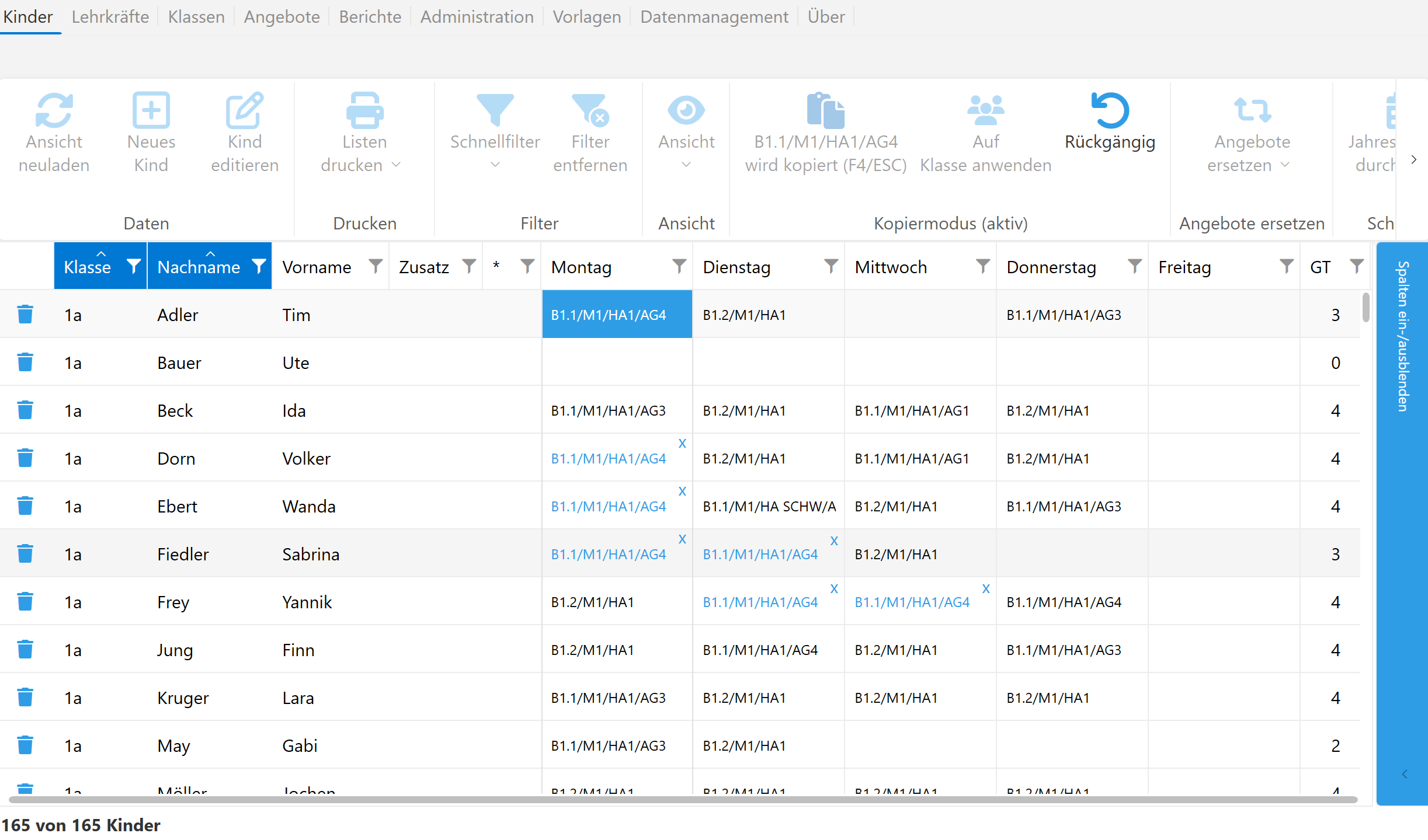1428x840 pixels.
Task: Click the Neues Kind plus icon
Action: point(151,110)
